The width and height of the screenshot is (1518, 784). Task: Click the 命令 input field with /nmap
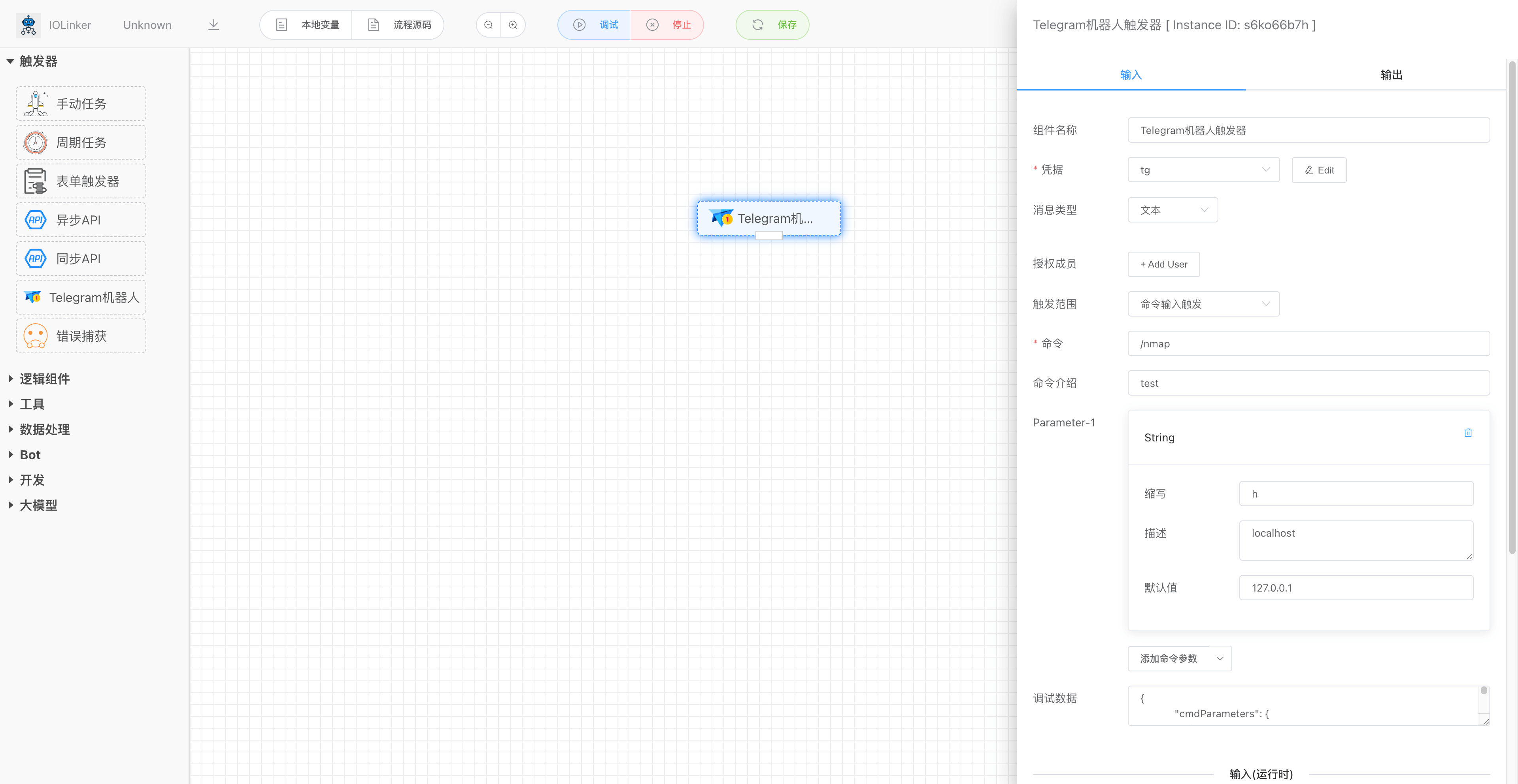click(x=1308, y=343)
